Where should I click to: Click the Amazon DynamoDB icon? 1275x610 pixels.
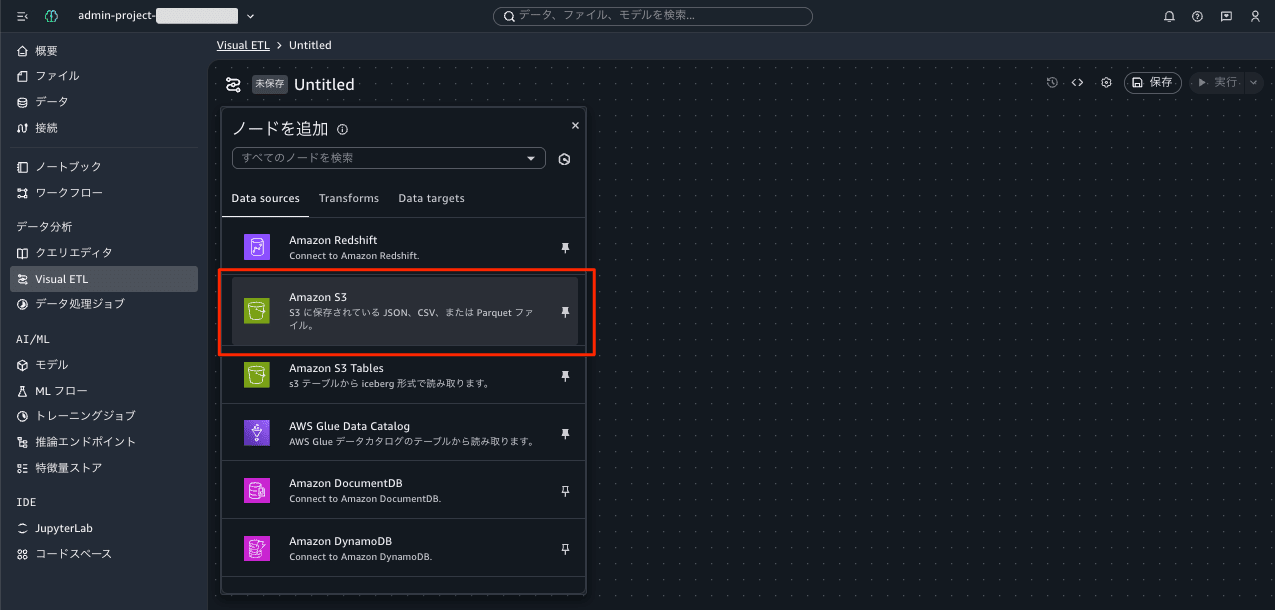pos(257,548)
